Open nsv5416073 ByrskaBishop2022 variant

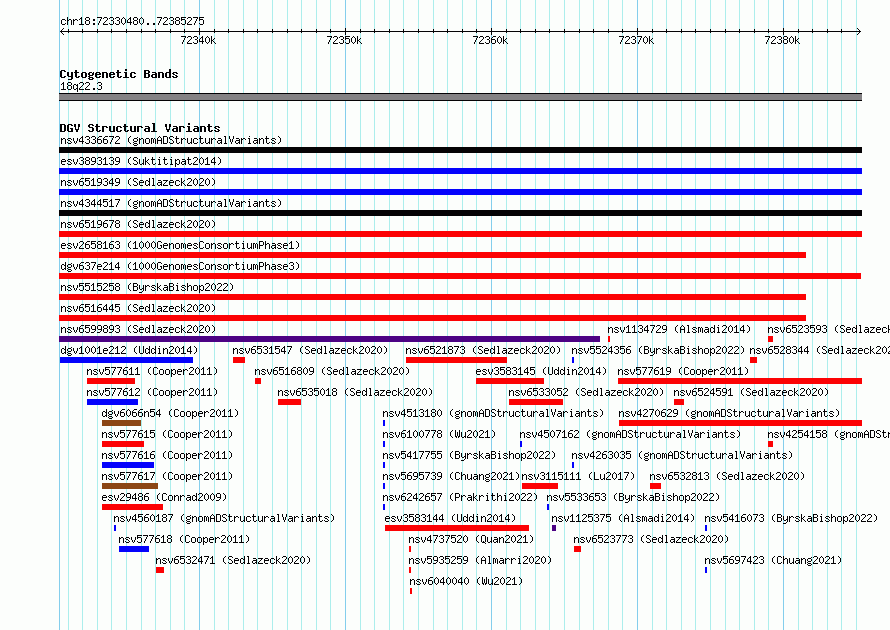click(791, 518)
